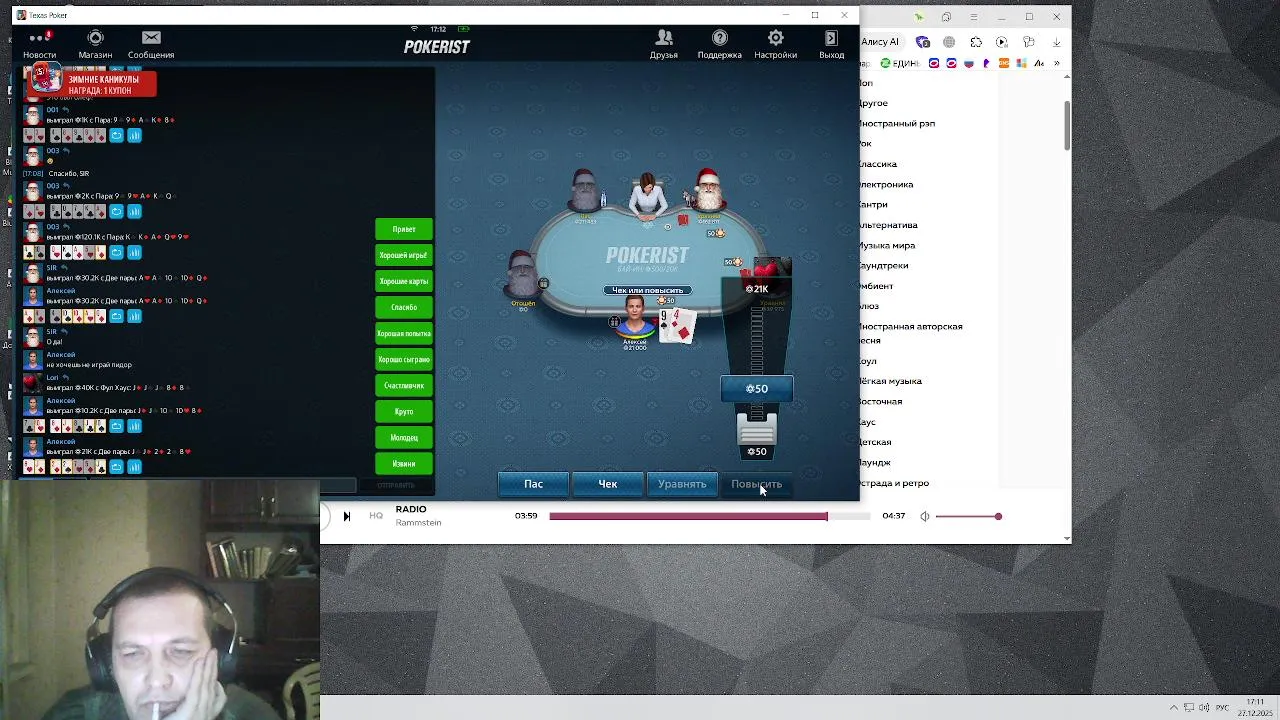Select the Классика genre in browser
This screenshot has width=1280, height=720.
coord(879,164)
